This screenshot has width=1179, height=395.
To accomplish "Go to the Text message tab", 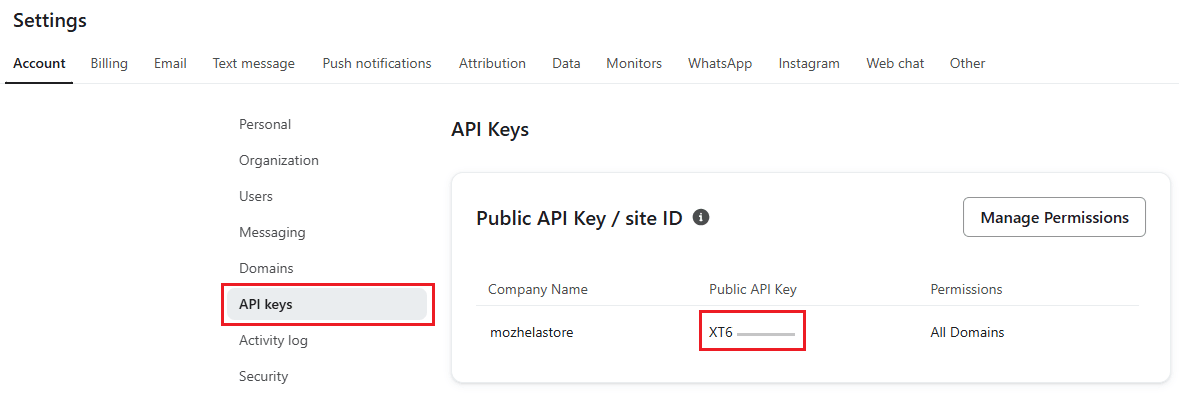I will click(x=253, y=64).
